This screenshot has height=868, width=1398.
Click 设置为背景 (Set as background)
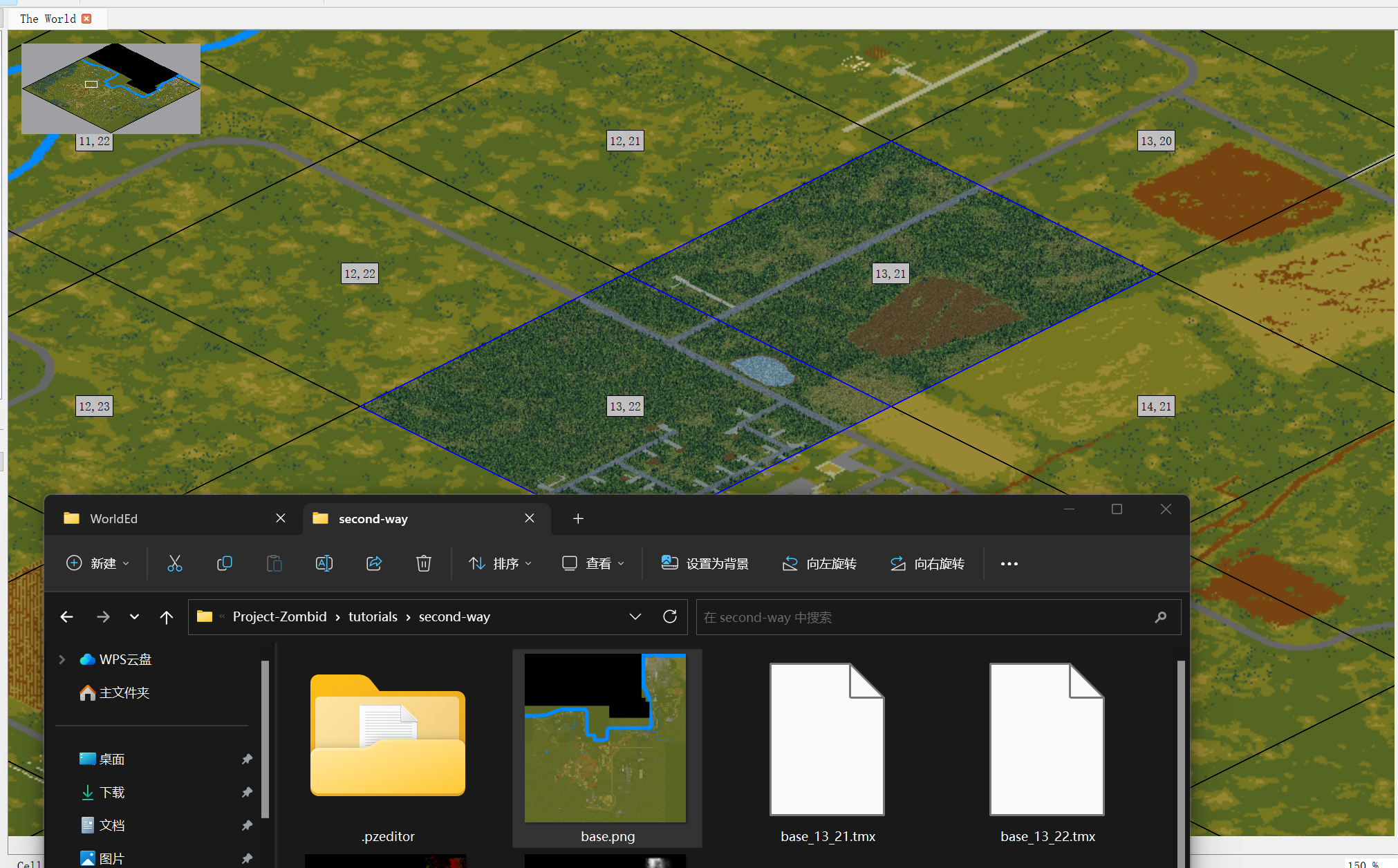(x=705, y=563)
